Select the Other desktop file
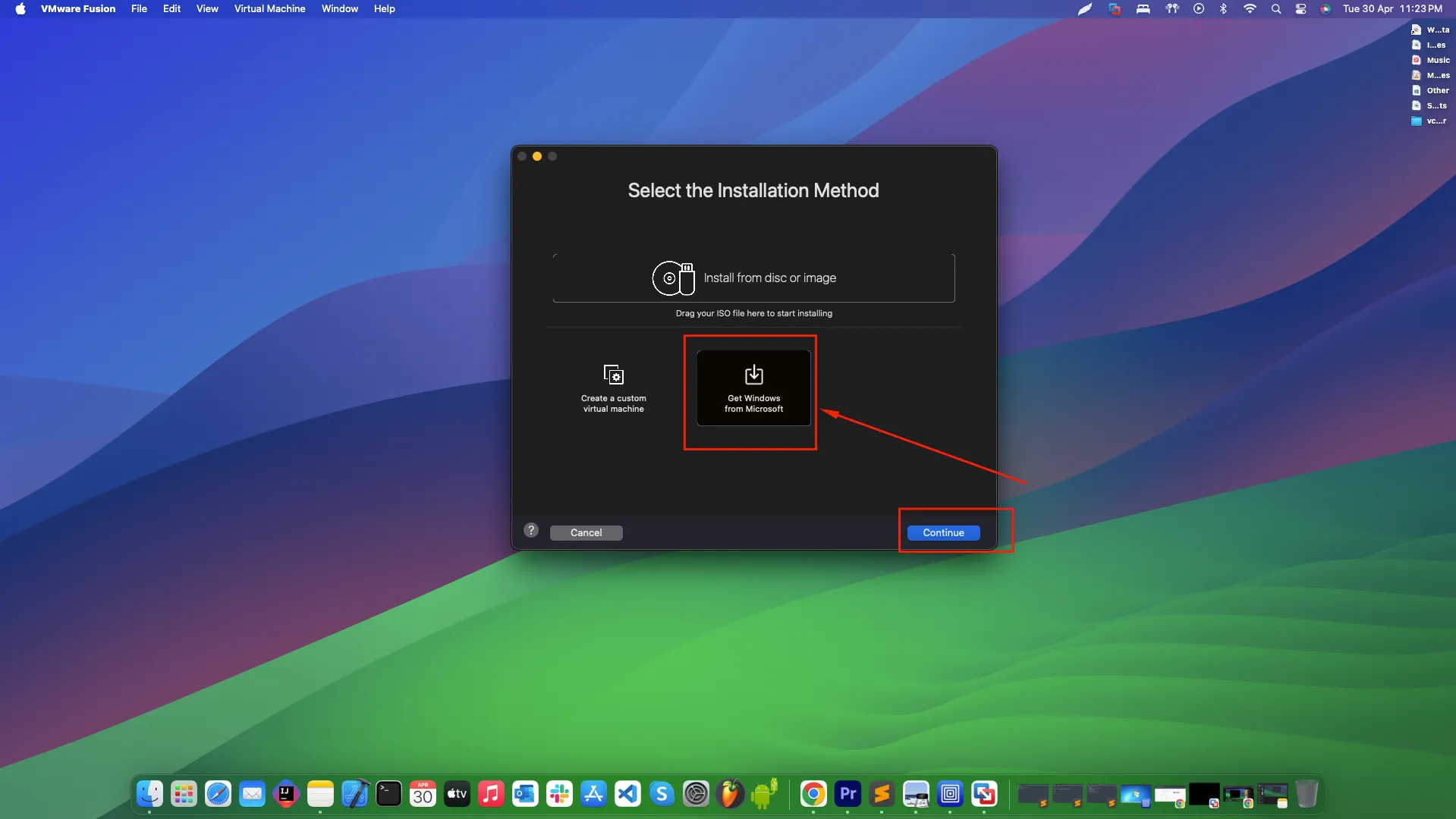This screenshot has height=819, width=1456. (1430, 90)
